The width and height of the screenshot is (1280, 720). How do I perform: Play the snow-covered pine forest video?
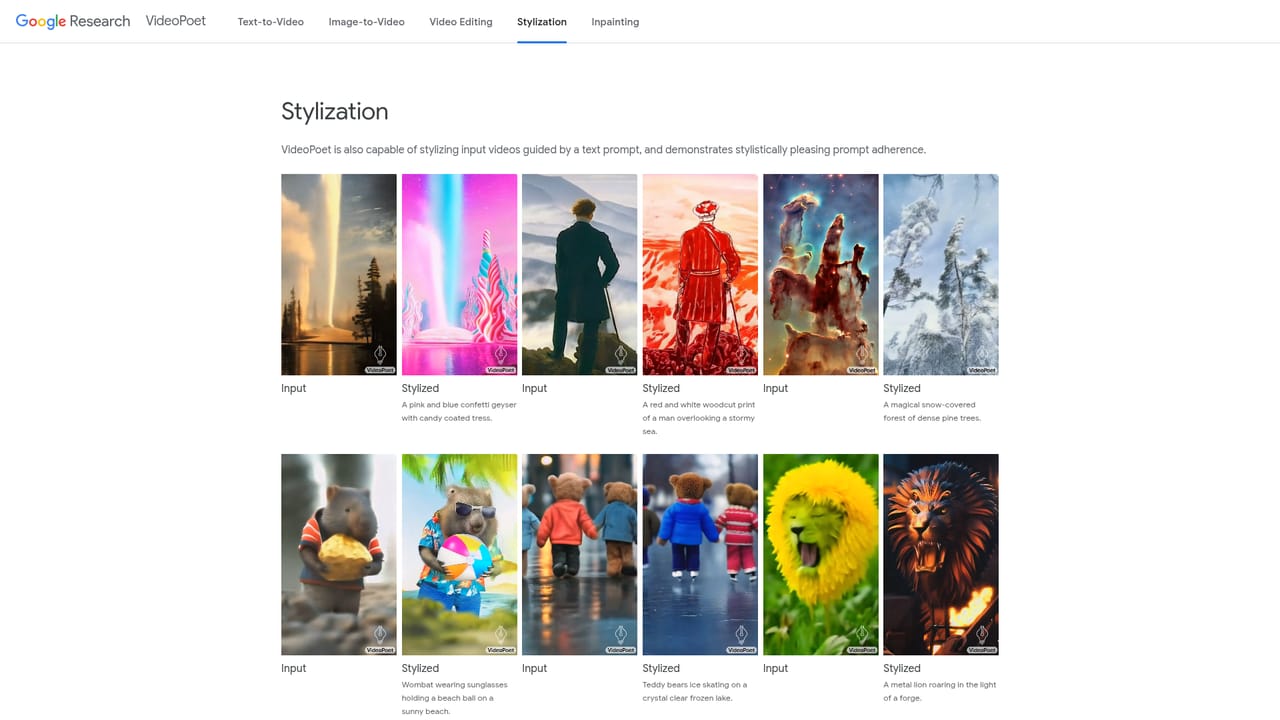coord(941,275)
